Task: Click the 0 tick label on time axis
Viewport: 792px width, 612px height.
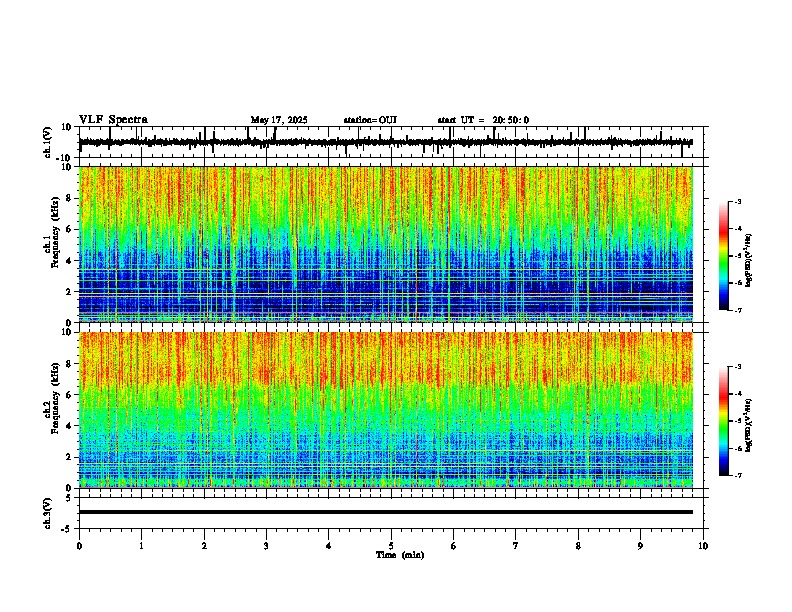Action: pos(79,546)
